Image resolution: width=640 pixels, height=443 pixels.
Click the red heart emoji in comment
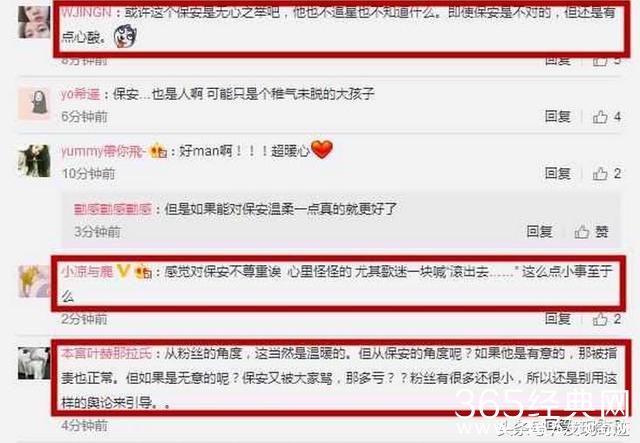point(322,149)
